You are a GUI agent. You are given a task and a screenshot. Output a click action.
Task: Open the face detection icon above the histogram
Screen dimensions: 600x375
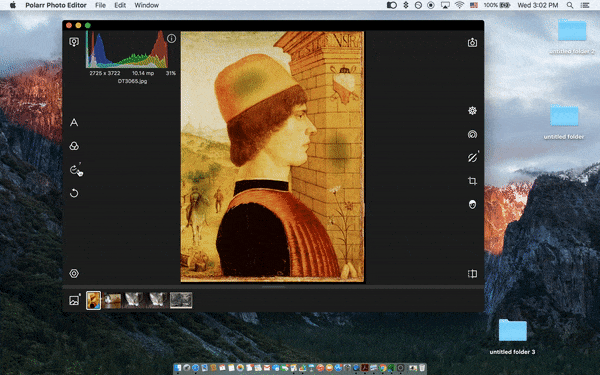click(74, 41)
